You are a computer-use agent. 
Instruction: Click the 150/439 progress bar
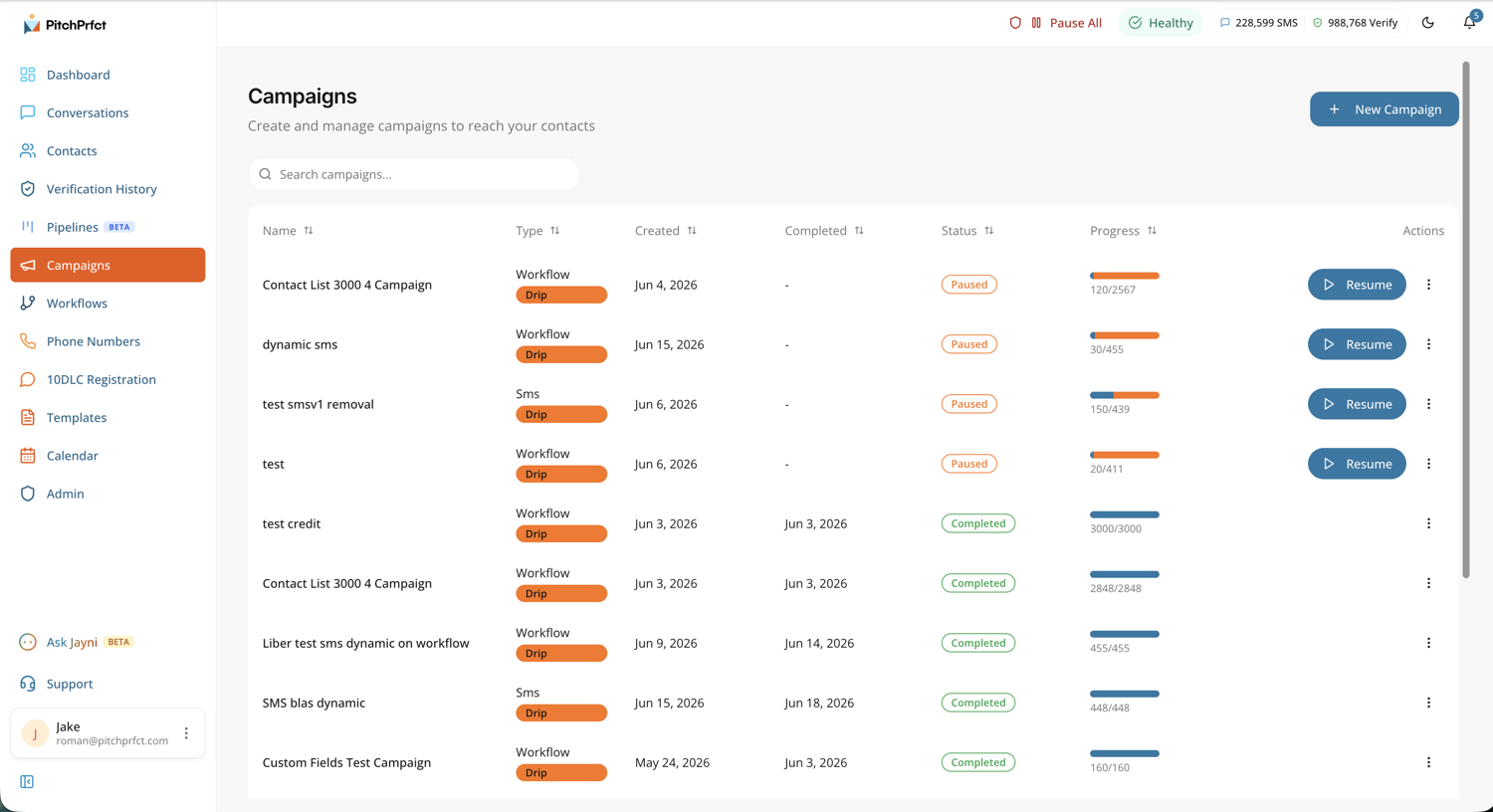(x=1125, y=395)
